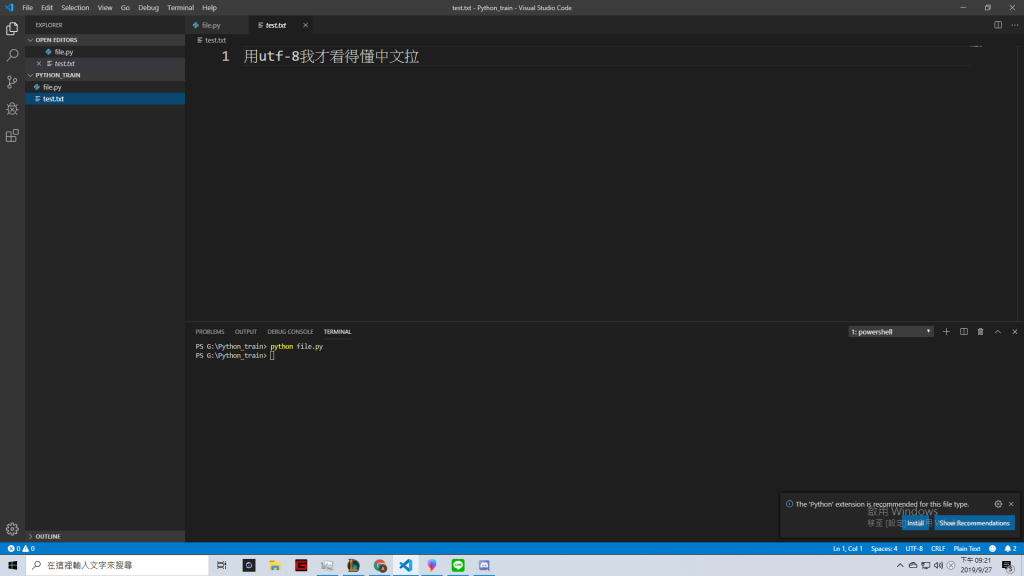This screenshot has height=576, width=1024.
Task: Click the Windows taskbar search box
Action: pos(117,566)
